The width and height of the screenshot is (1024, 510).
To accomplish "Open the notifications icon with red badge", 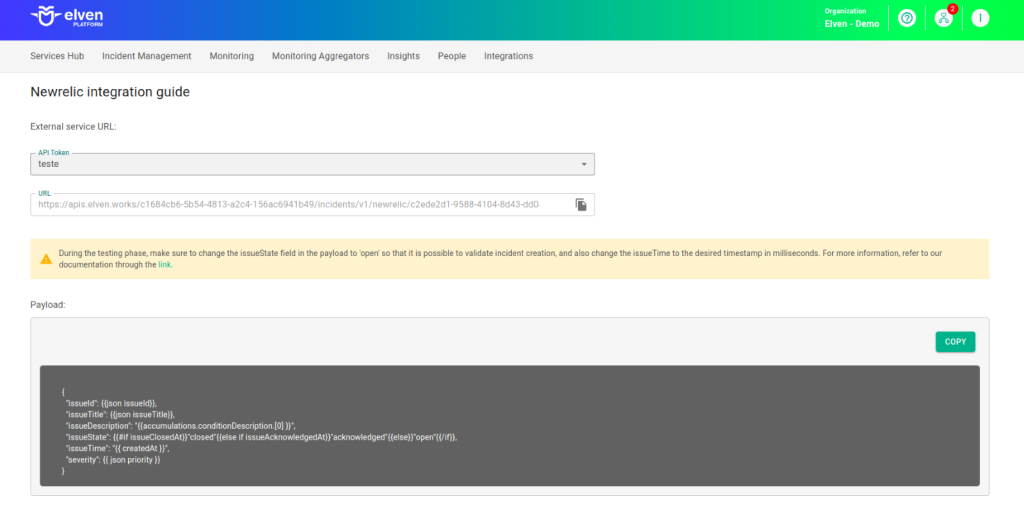I will tap(943, 18).
